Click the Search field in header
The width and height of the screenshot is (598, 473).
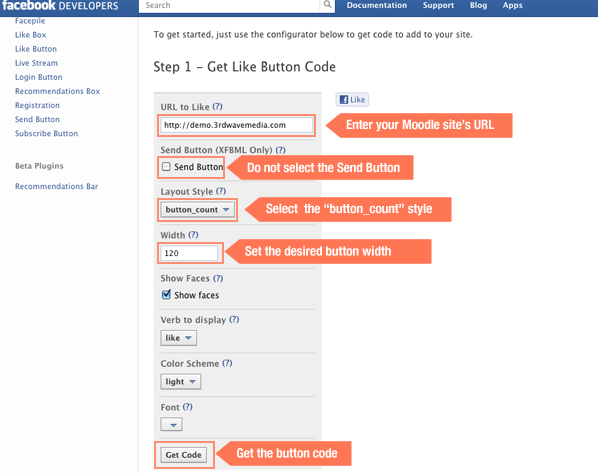pos(229,5)
